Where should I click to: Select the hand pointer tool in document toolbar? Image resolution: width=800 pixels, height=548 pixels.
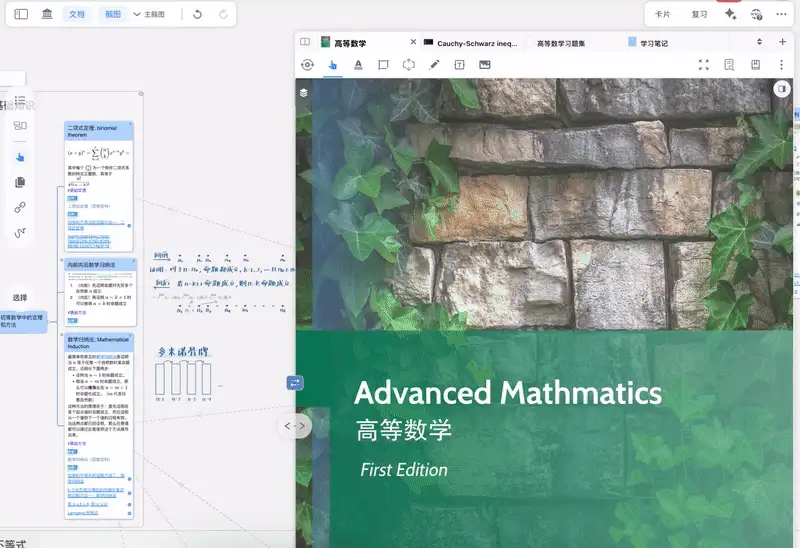point(333,65)
